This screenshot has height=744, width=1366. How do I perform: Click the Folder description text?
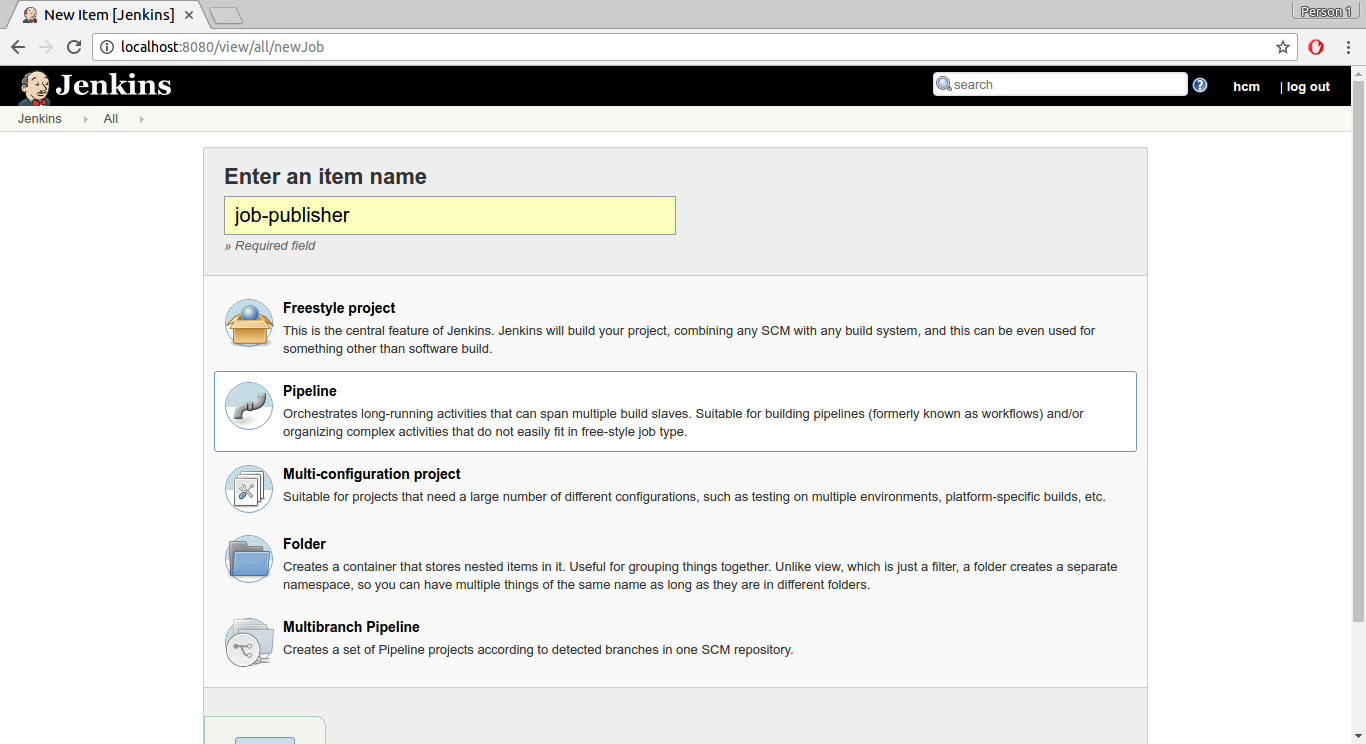[x=700, y=576]
